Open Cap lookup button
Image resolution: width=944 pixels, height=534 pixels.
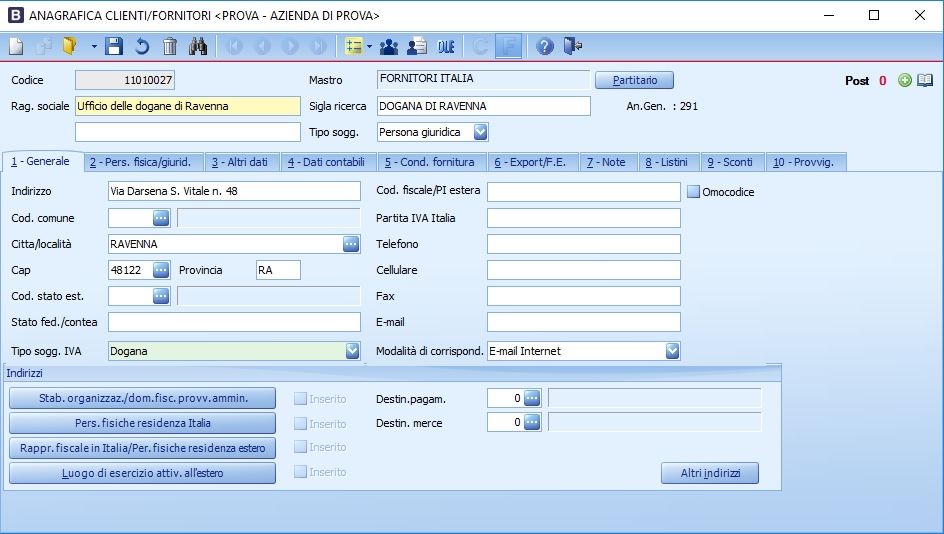(x=161, y=270)
